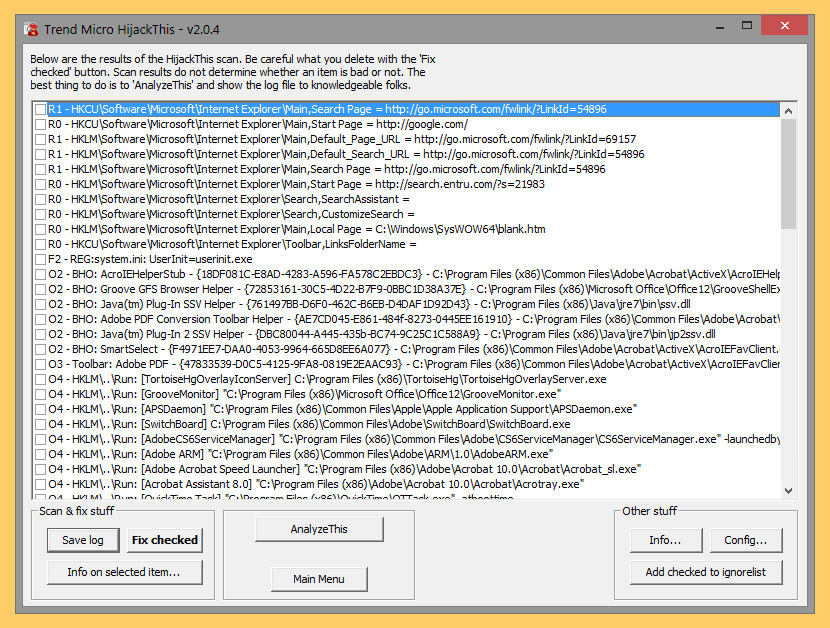Open the Config... settings button
The width and height of the screenshot is (830, 628).
click(746, 540)
